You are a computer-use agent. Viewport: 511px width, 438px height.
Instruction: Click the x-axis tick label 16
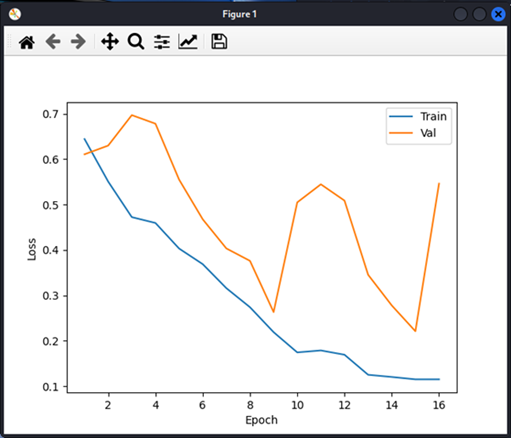coord(439,405)
